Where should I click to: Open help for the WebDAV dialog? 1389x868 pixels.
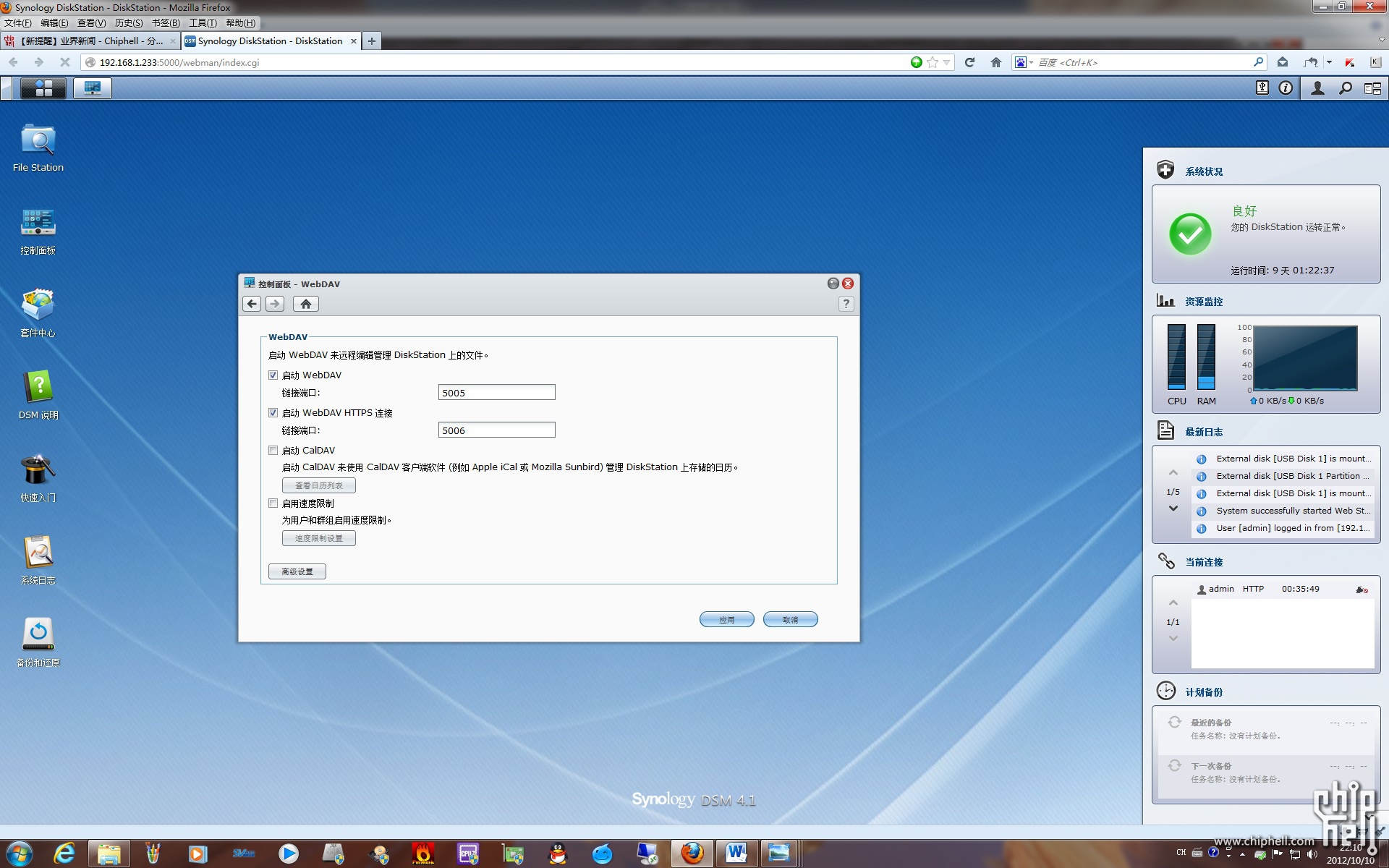coord(846,304)
